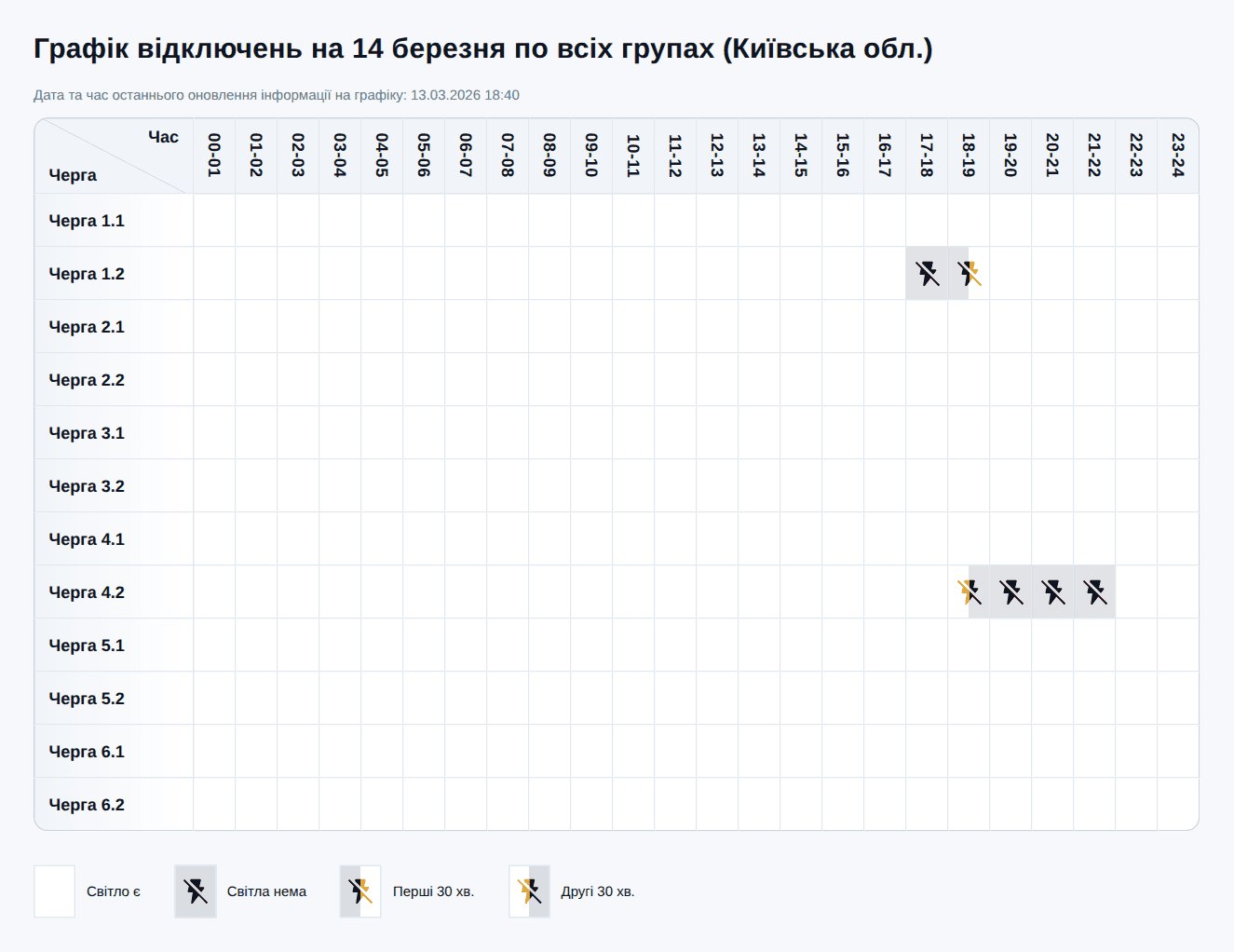1234x952 pixels.
Task: Click the Другі 30 хв. legend icon
Action: click(529, 891)
